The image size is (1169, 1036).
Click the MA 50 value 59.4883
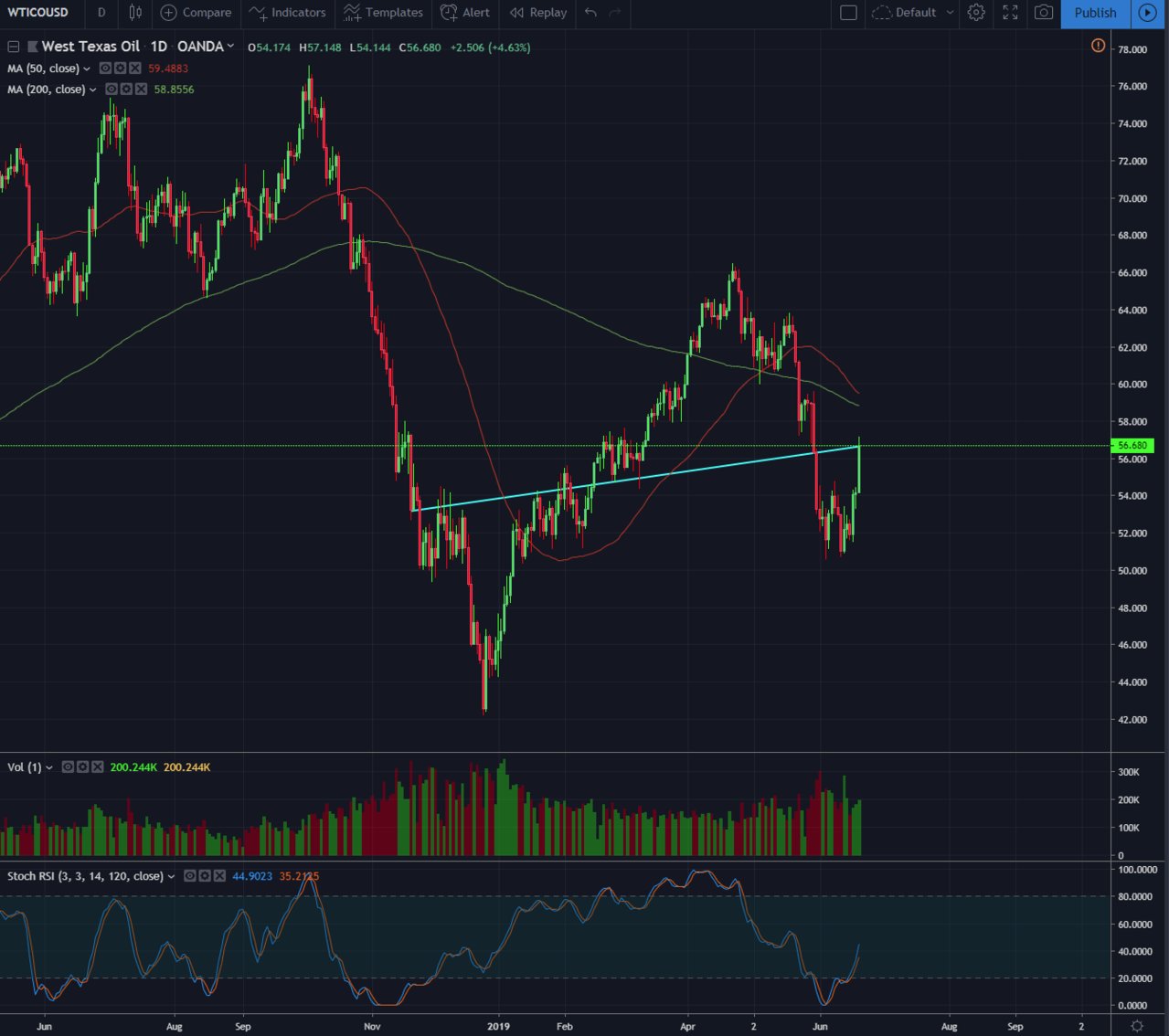point(168,69)
